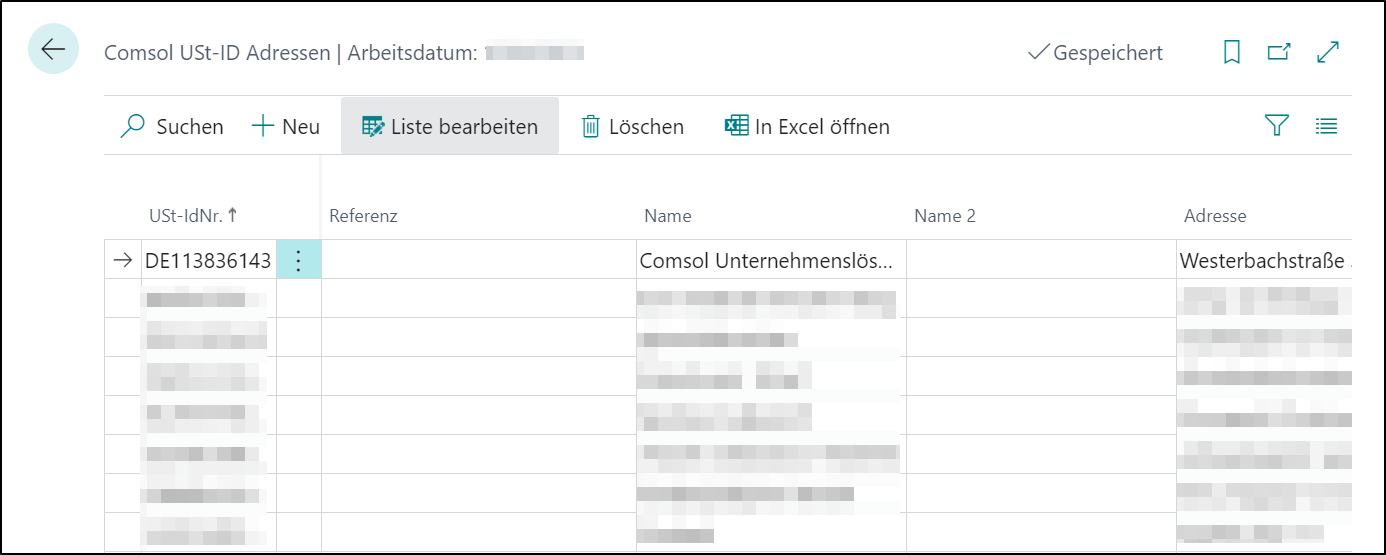Click the Suchen magnifier icon
The height and width of the screenshot is (555, 1386).
tap(133, 126)
